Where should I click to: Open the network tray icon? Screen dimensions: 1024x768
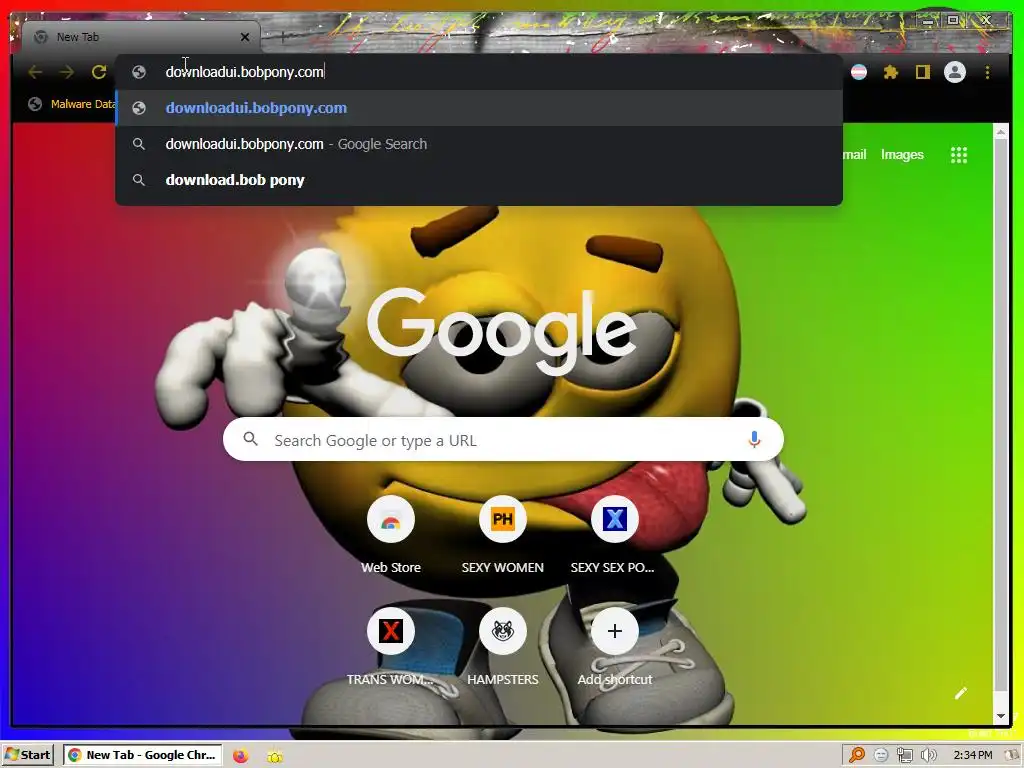[x=904, y=756]
